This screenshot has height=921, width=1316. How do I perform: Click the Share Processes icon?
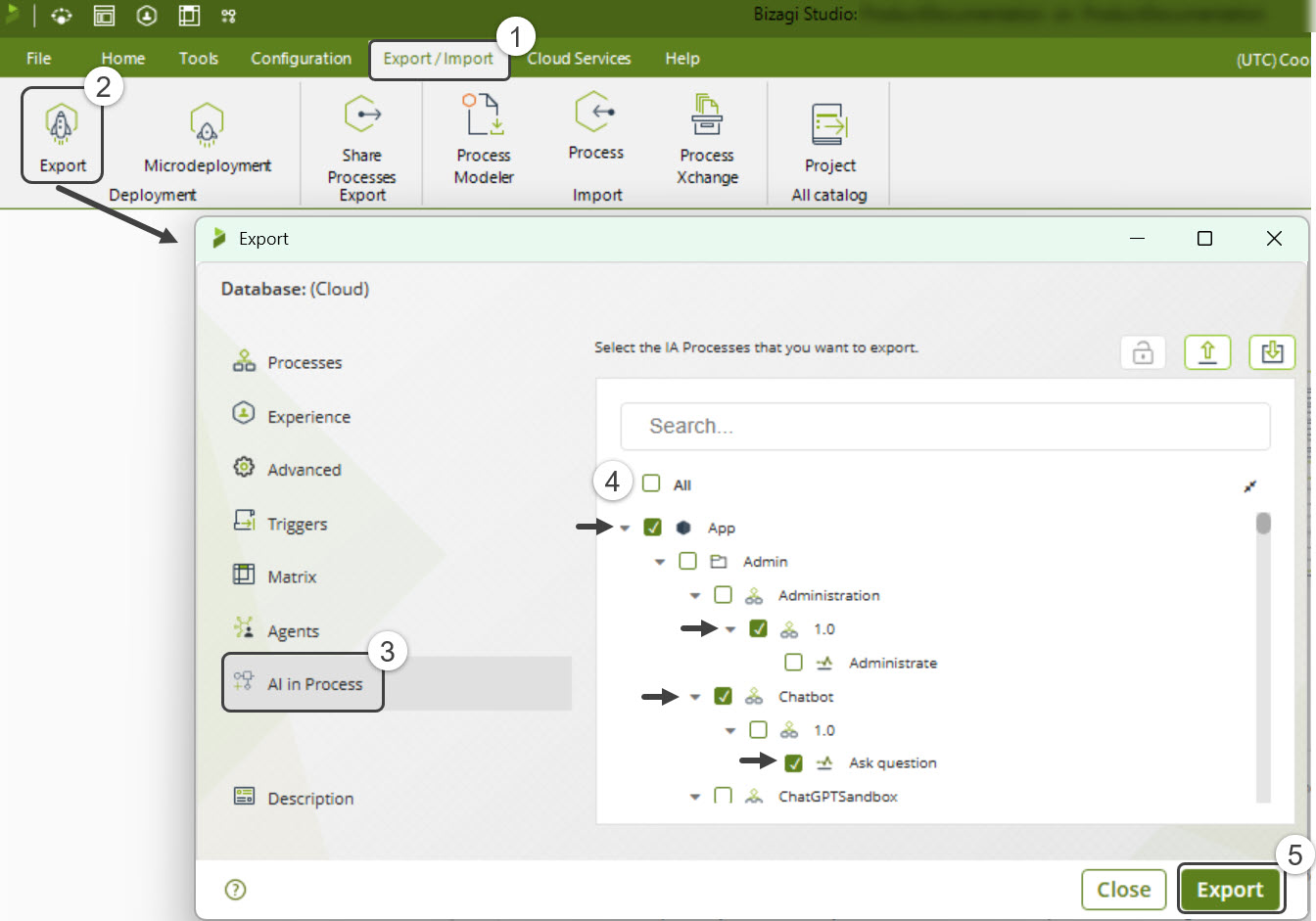tap(361, 115)
